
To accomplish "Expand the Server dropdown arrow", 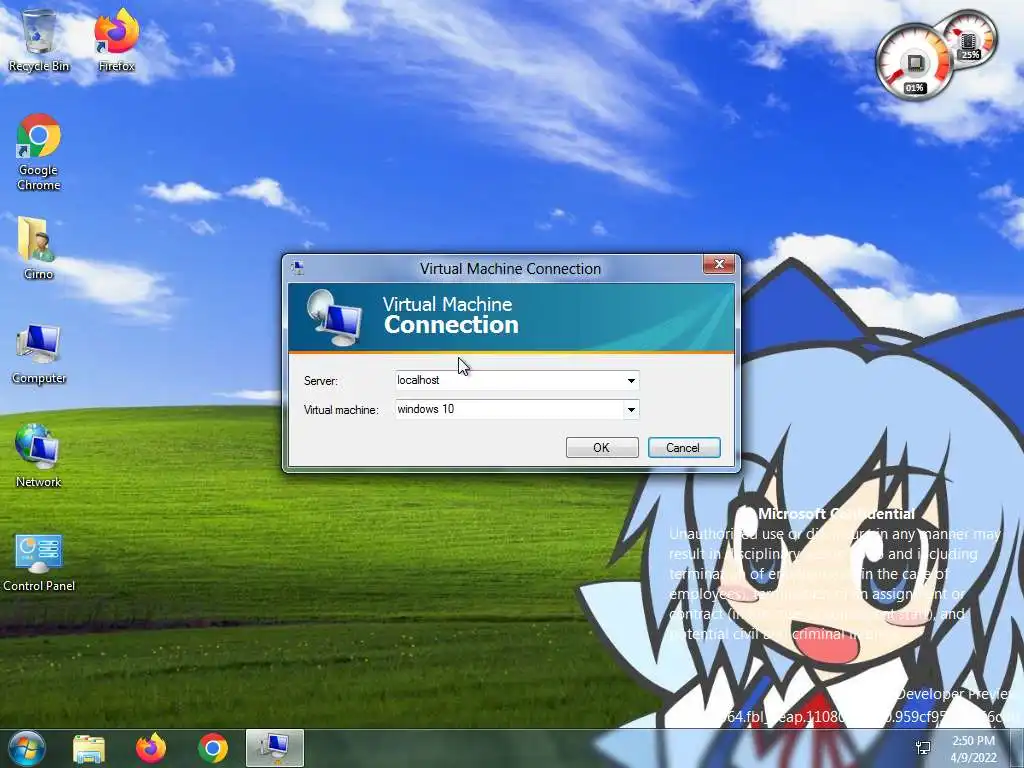I will (631, 381).
